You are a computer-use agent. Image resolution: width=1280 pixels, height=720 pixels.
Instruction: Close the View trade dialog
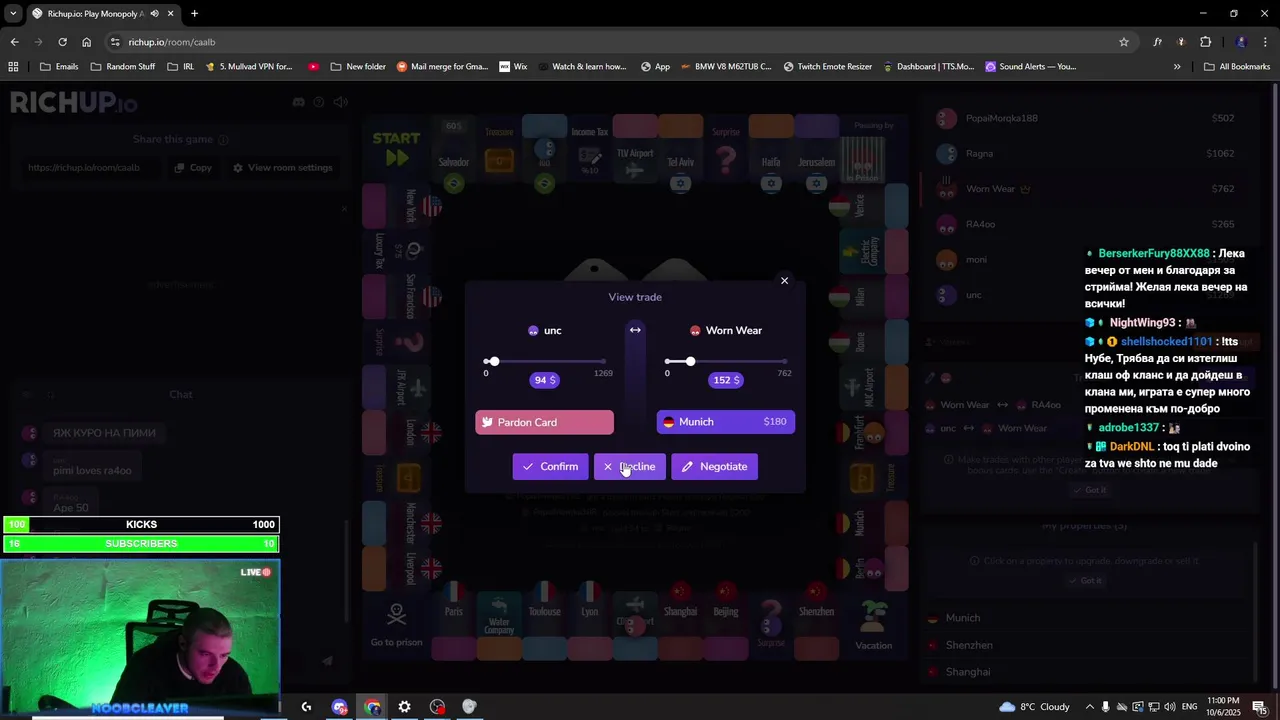click(784, 281)
